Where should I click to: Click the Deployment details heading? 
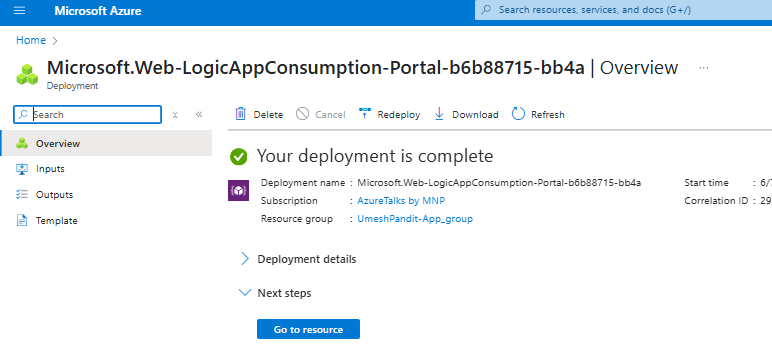pyautogui.click(x=307, y=259)
